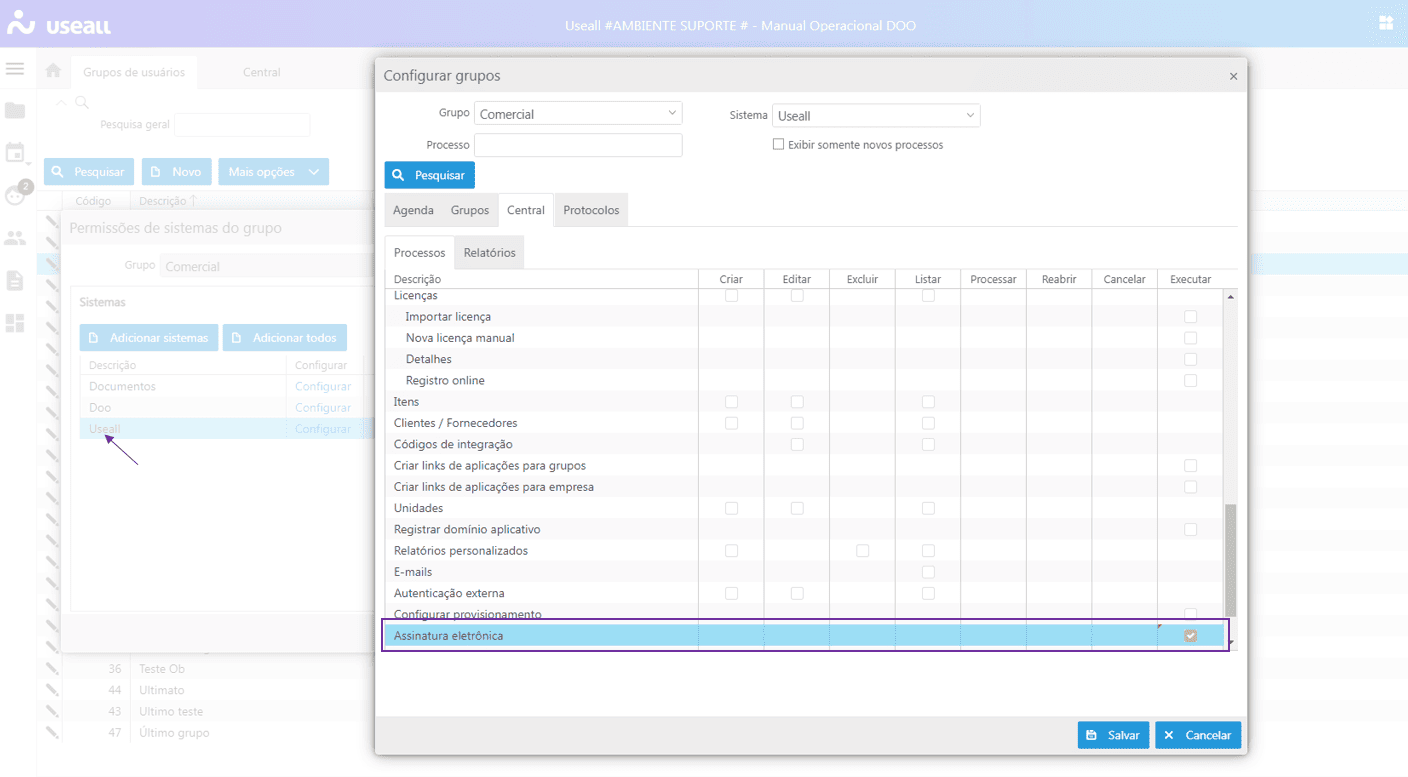This screenshot has width=1408, height=777.
Task: Open the hamburger menu in left sidebar
Action: coord(15,69)
